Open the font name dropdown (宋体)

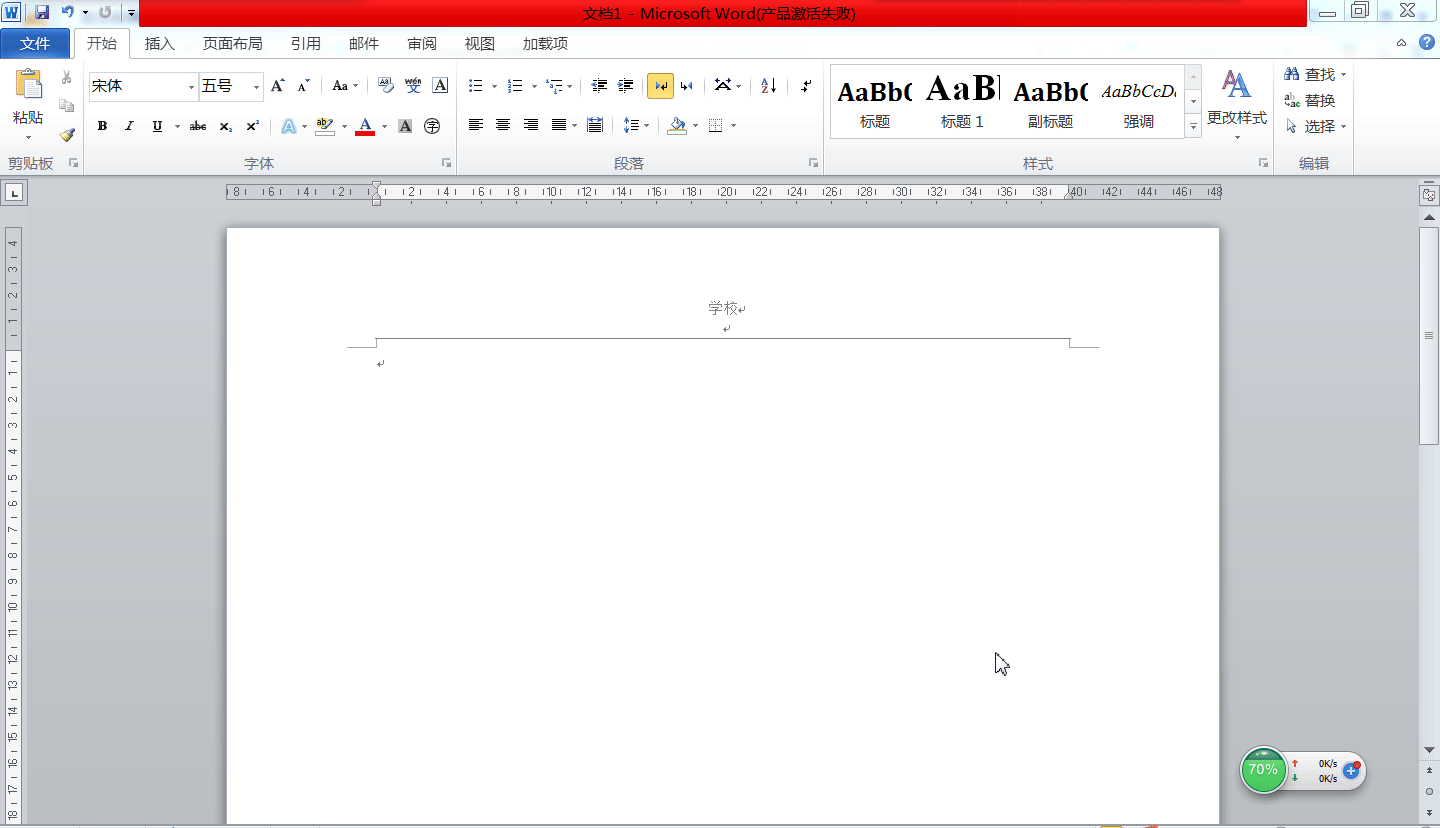[191, 87]
